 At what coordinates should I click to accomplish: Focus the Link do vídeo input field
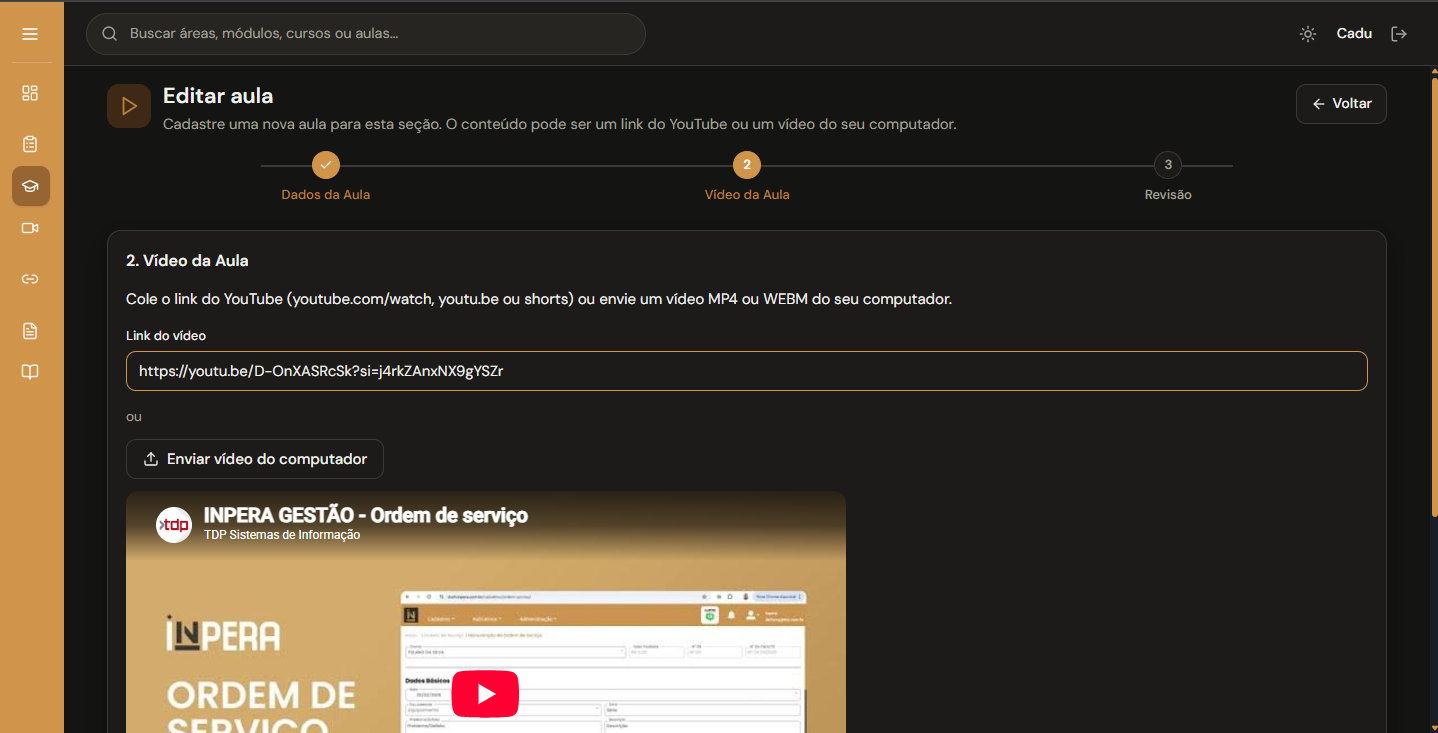(747, 371)
